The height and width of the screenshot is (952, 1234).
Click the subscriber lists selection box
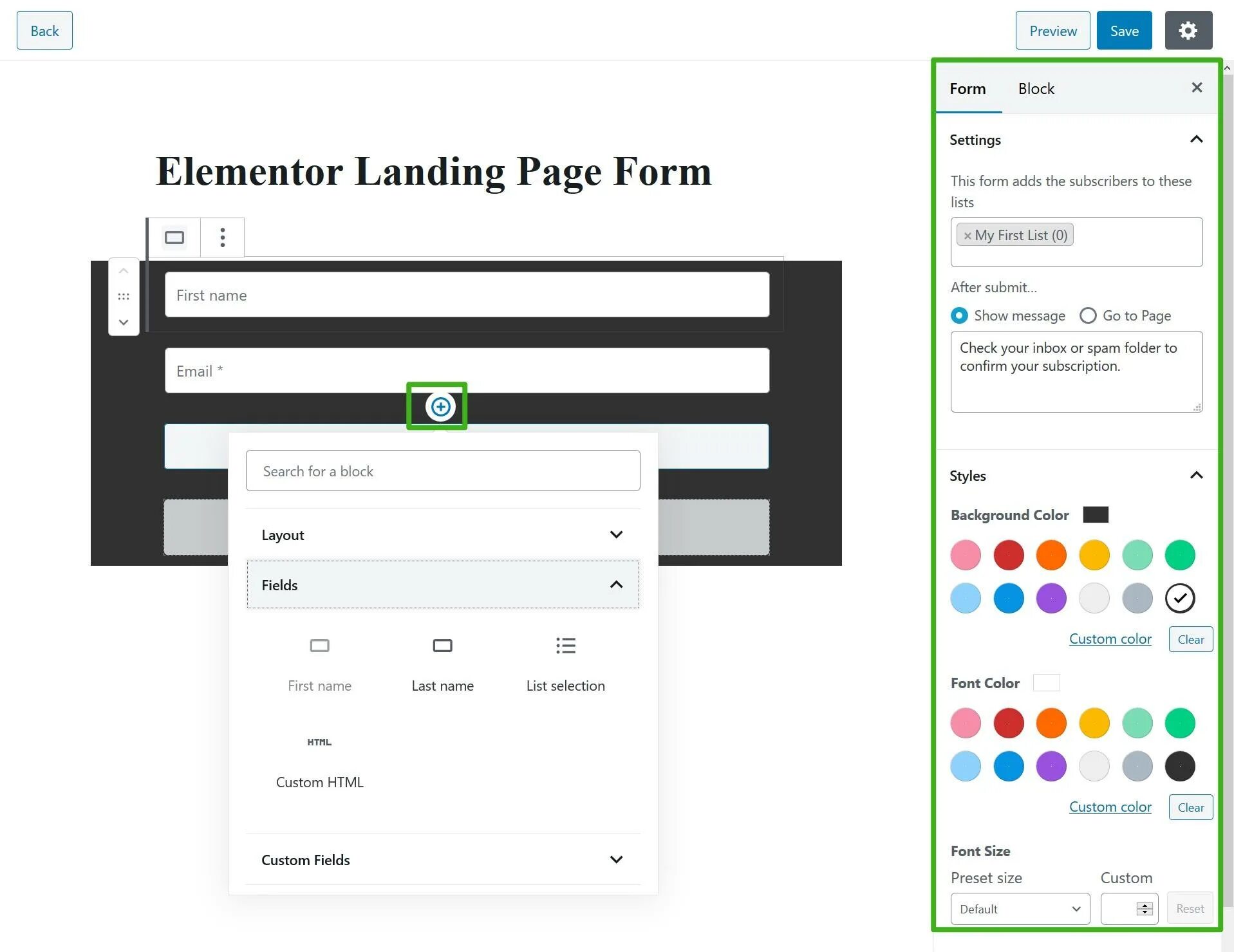1076,242
